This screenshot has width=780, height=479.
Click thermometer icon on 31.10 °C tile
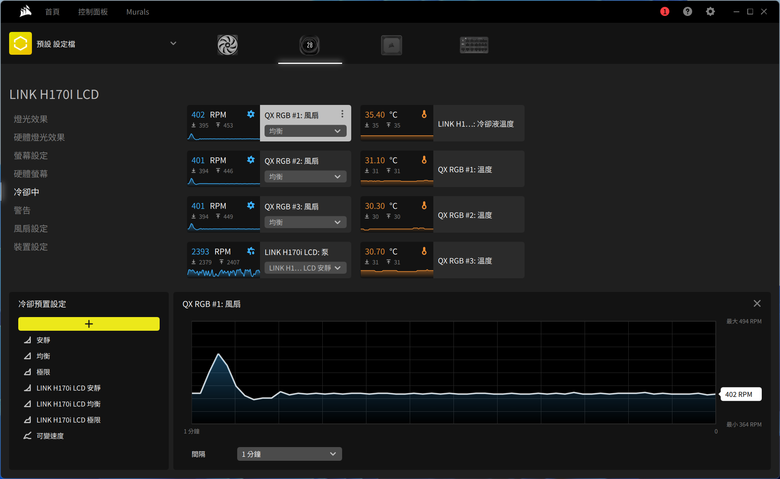(x=424, y=160)
